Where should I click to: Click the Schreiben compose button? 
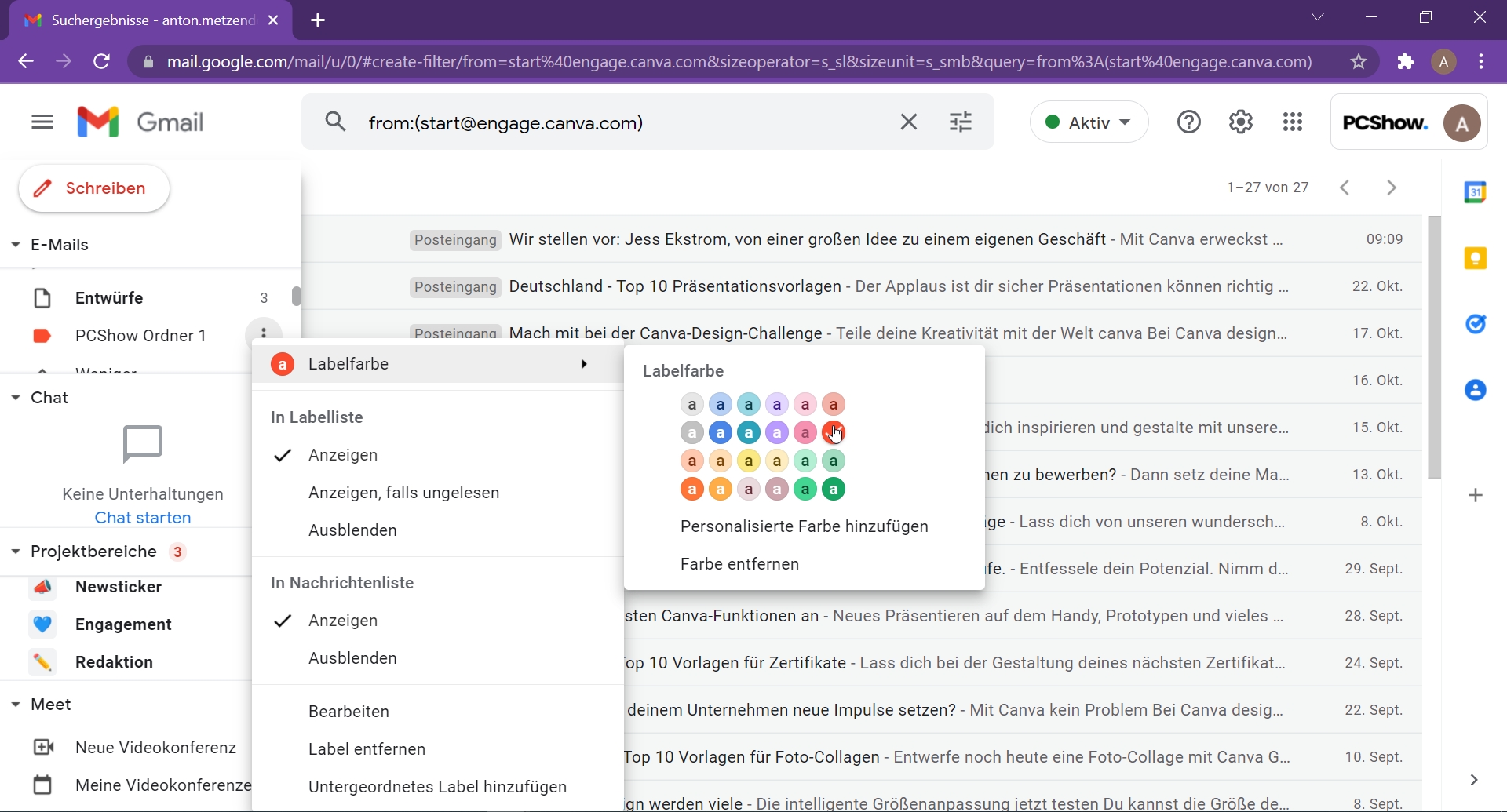pos(93,188)
